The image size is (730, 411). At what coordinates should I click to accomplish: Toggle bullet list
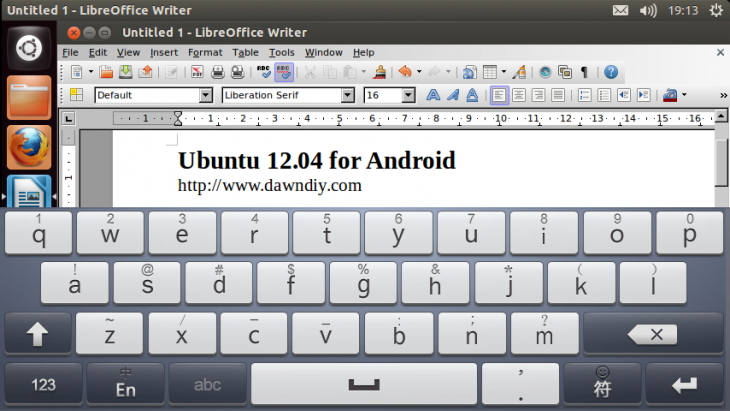pyautogui.click(x=604, y=95)
